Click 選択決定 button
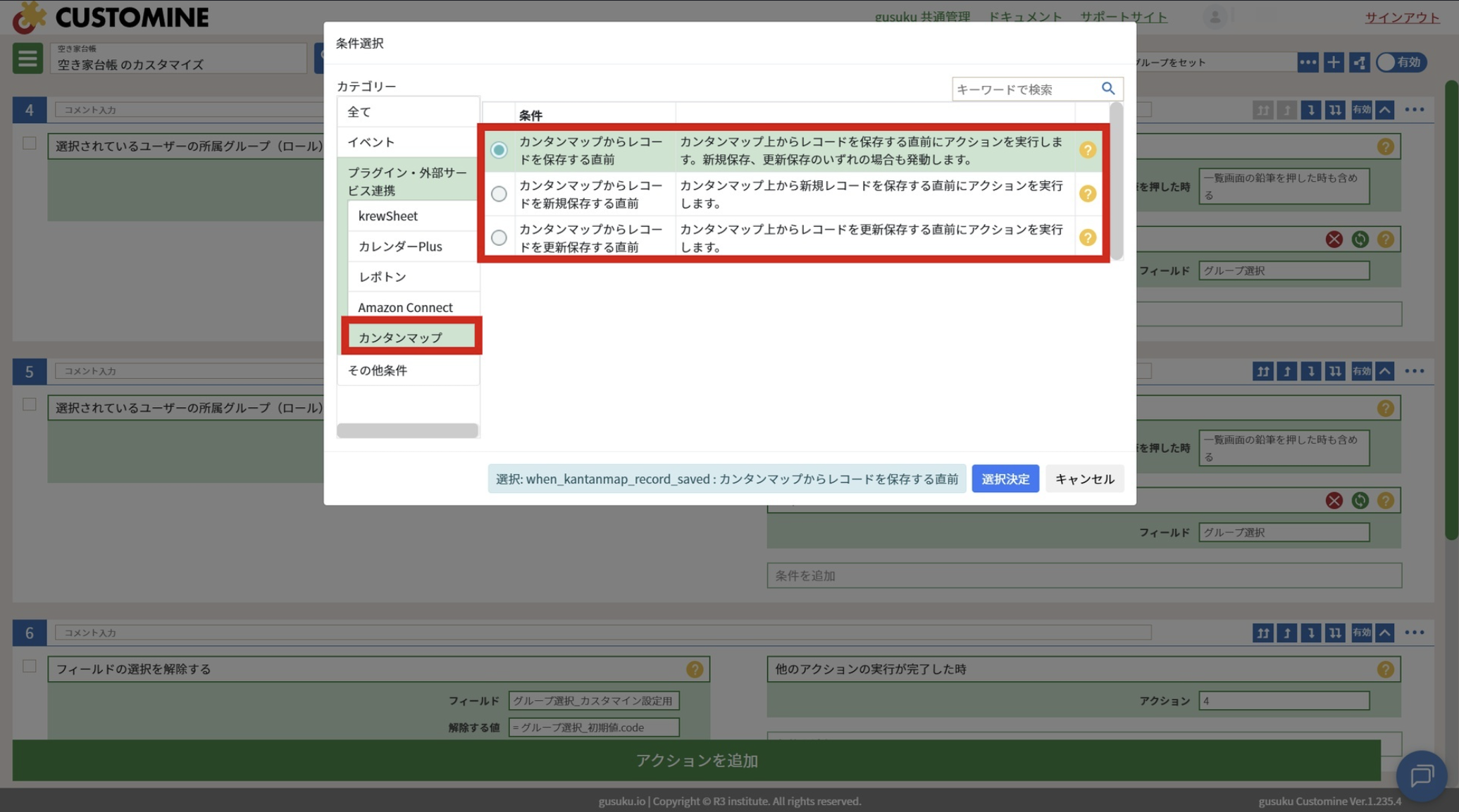This screenshot has width=1459, height=812. coord(1005,479)
